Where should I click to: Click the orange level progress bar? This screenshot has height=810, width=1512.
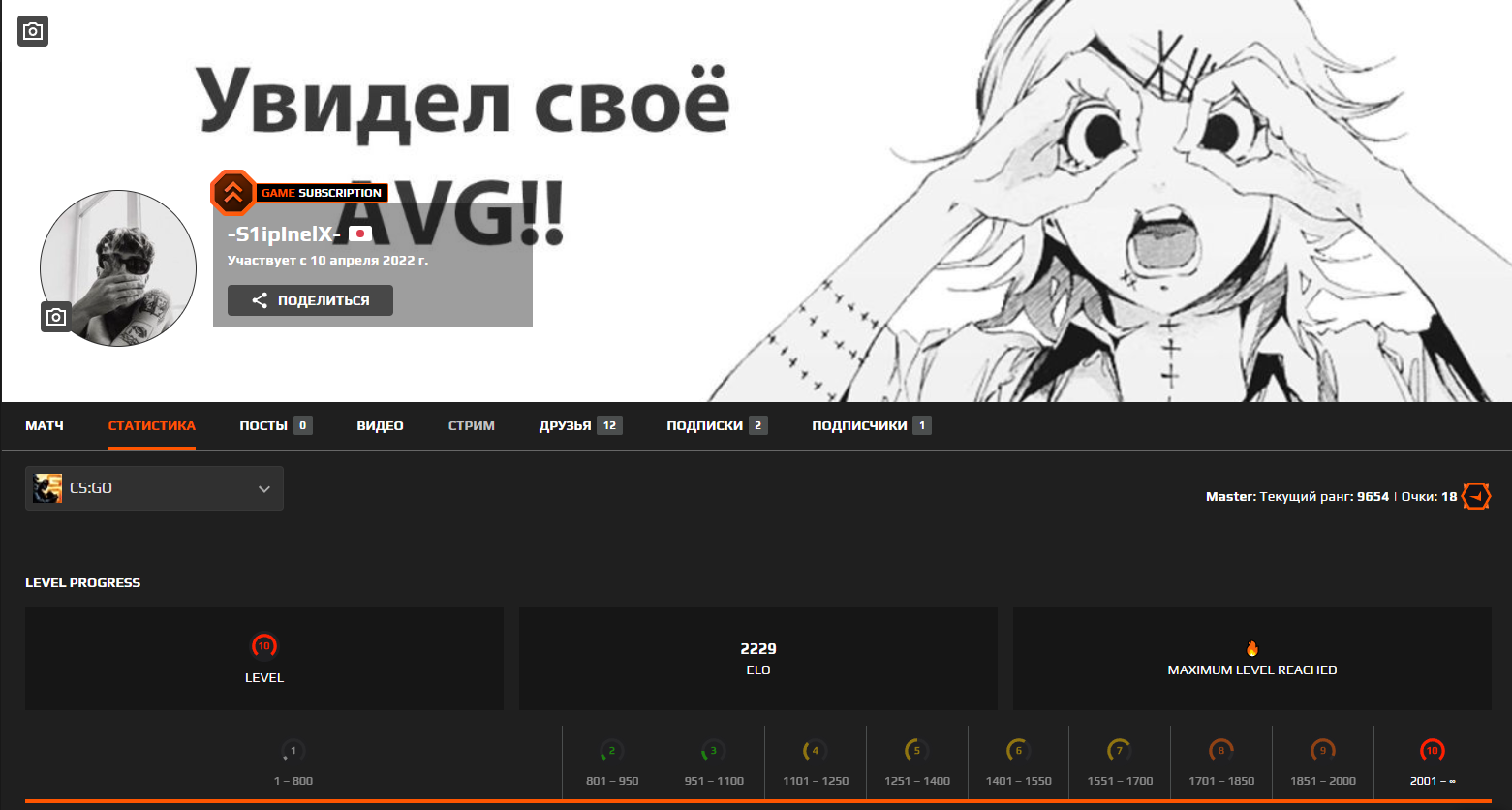tap(758, 802)
